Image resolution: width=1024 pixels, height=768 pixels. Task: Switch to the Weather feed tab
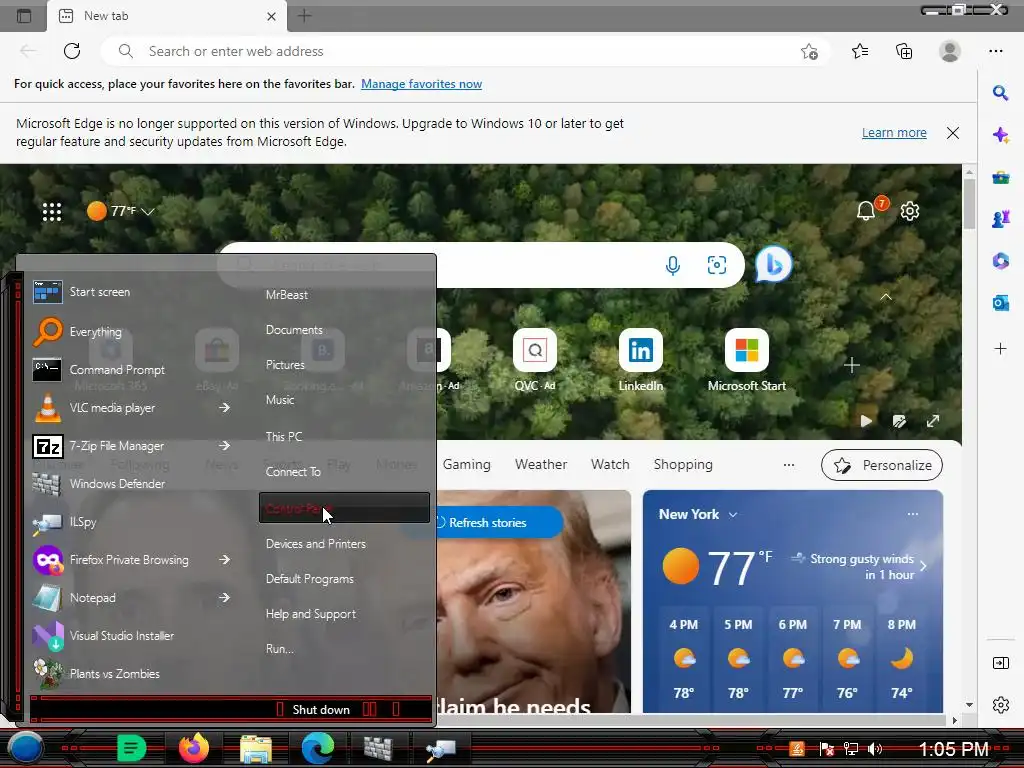(541, 464)
